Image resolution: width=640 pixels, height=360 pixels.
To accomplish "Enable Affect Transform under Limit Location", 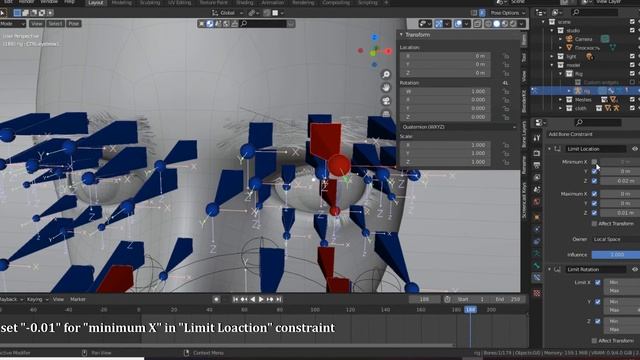I will 594,224.
